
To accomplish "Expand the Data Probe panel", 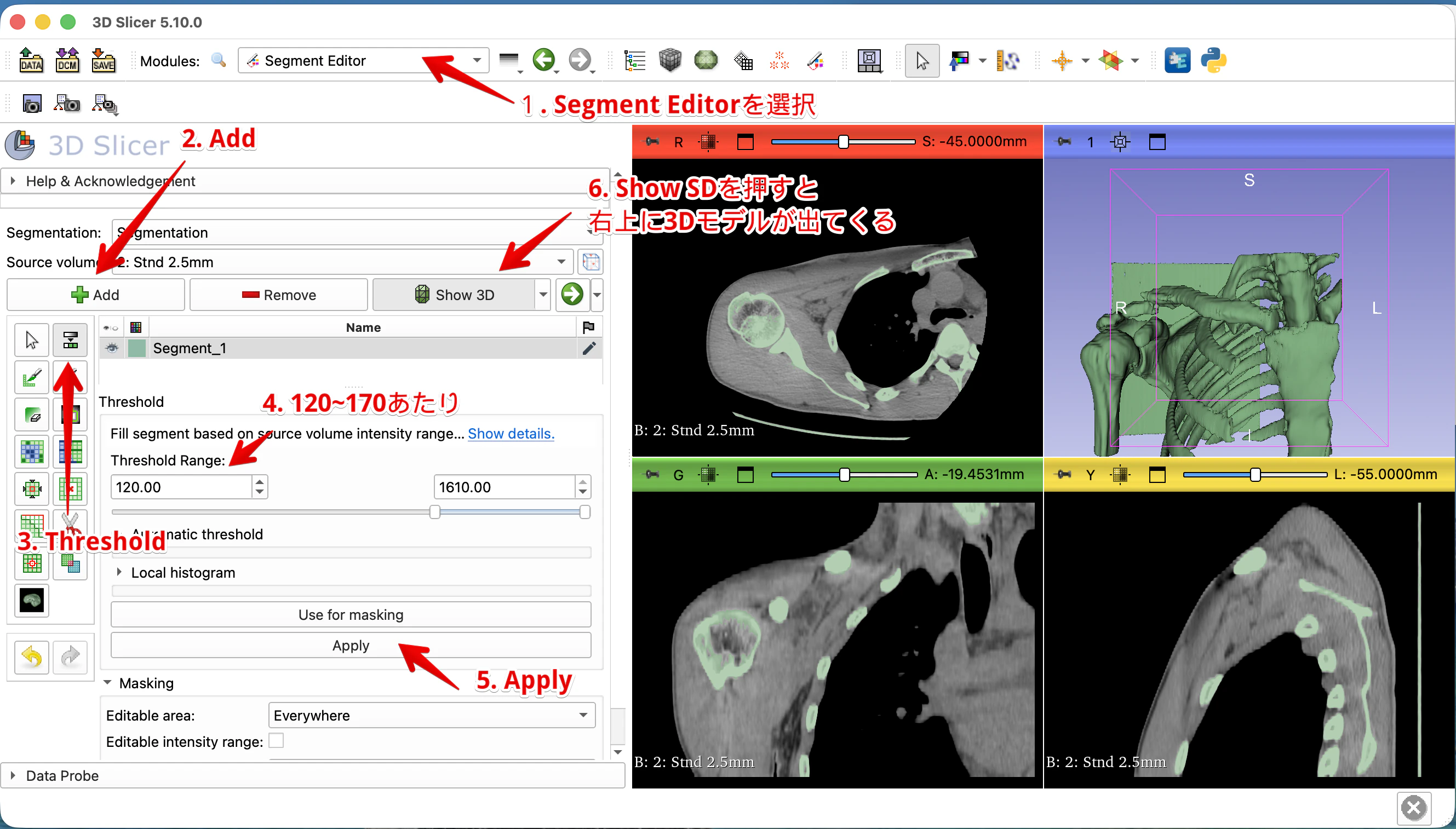I will coord(312,775).
